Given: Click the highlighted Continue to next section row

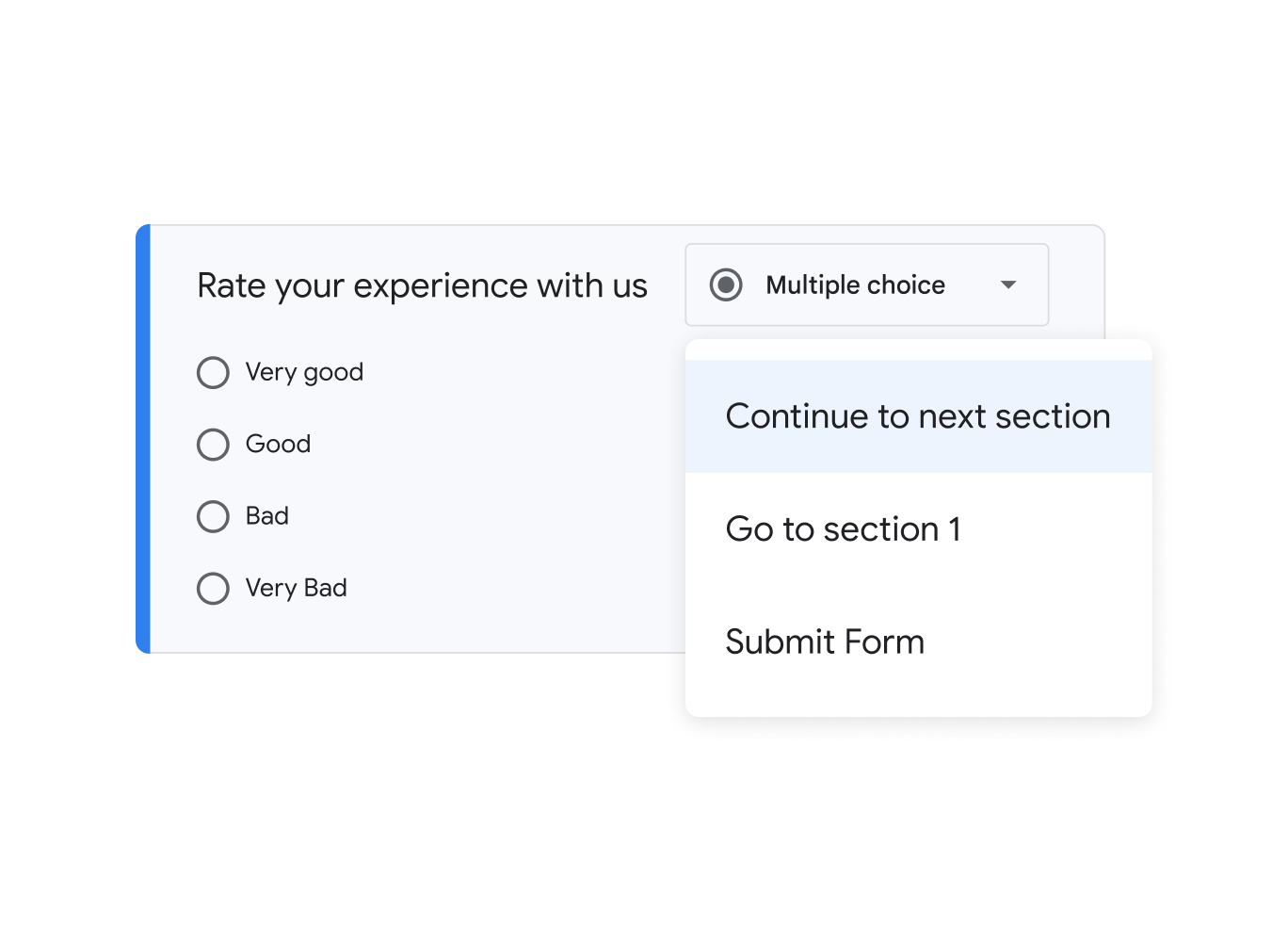Looking at the screenshot, I should [x=918, y=415].
